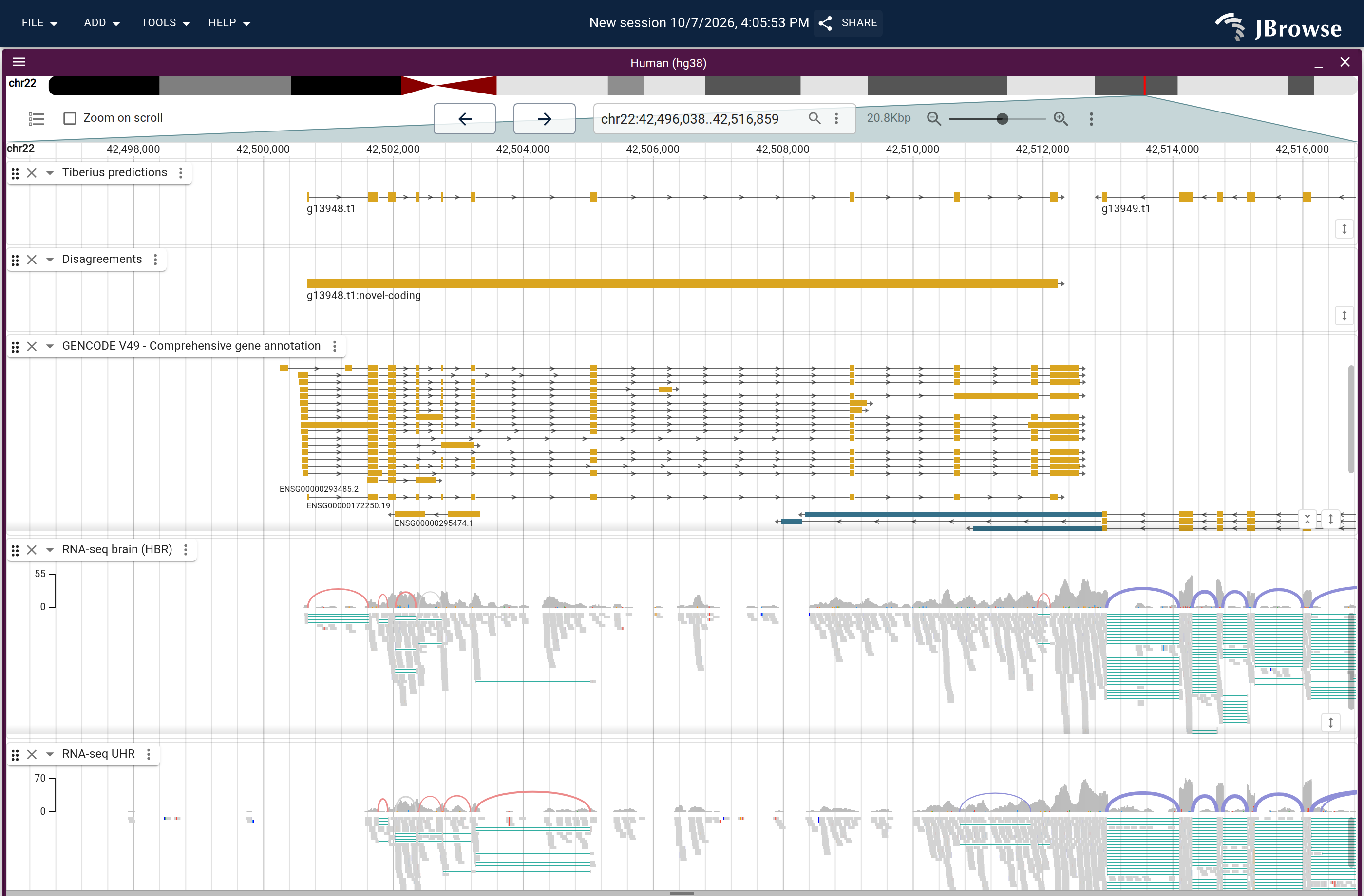Image resolution: width=1364 pixels, height=896 pixels.
Task: Close the GENCODE V49 track
Action: coord(32,346)
